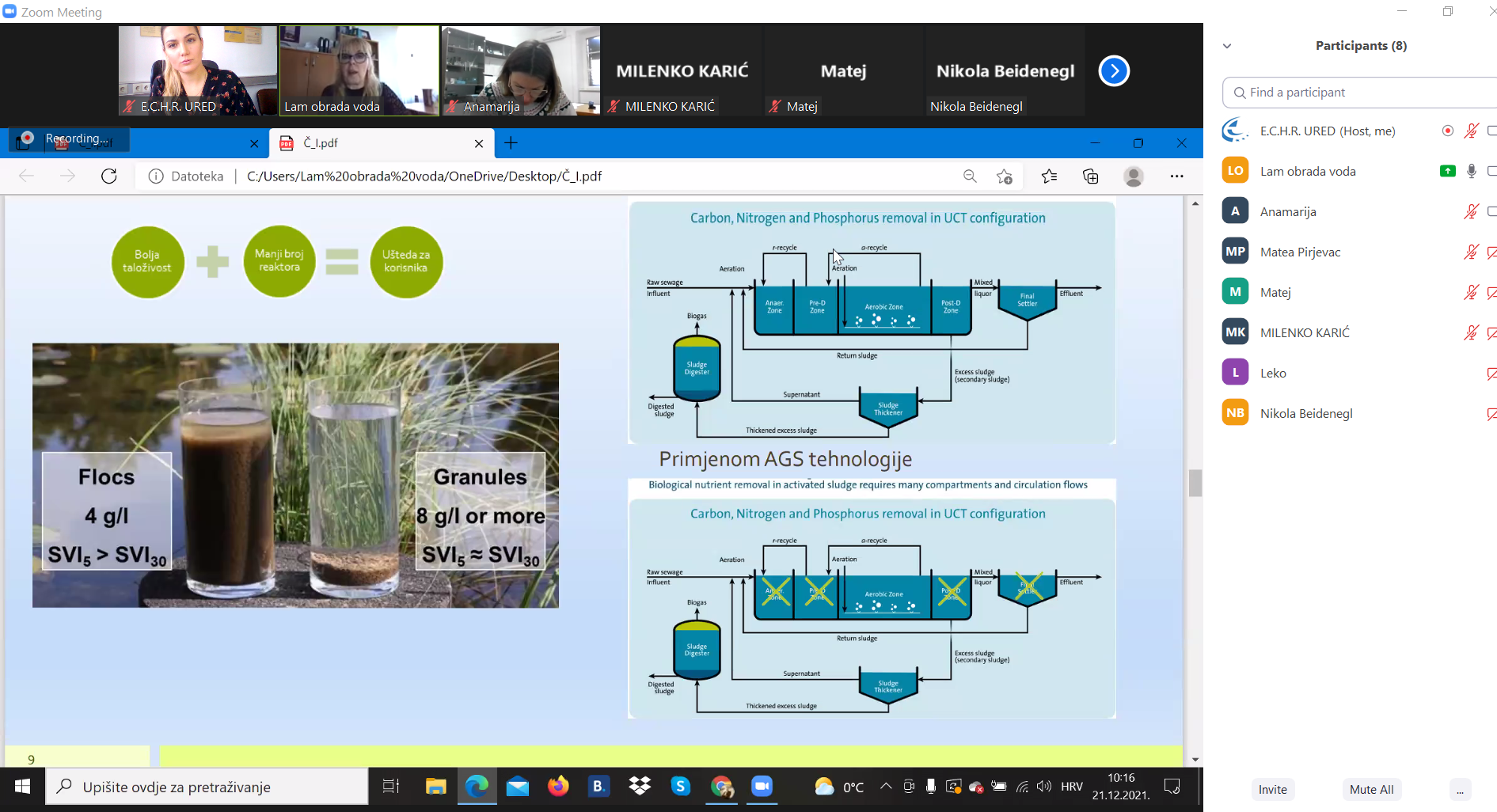The height and width of the screenshot is (812, 1497).
Task: Collapse the Participants panel chevron
Action: coord(1227,46)
